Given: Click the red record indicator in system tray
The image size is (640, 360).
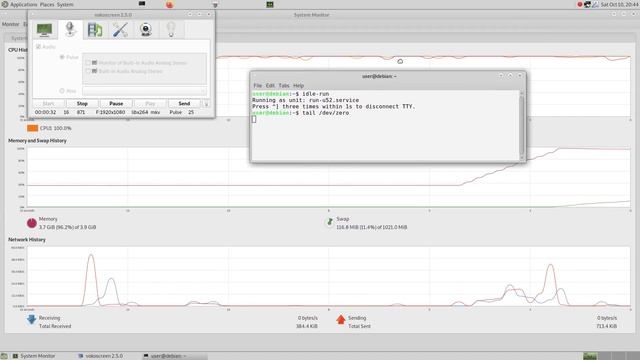Looking at the screenshot, I should [580, 4].
